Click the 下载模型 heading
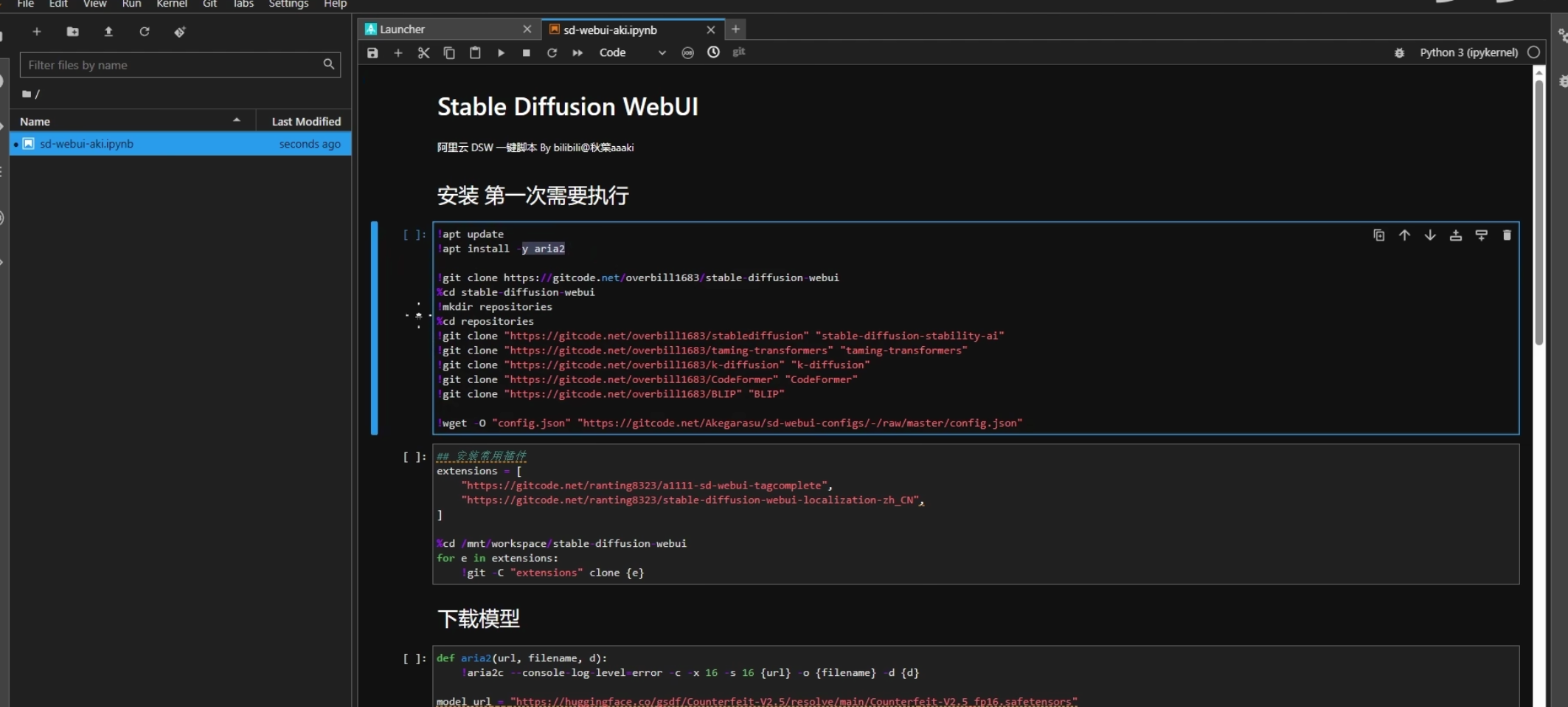Viewport: 1568px width, 707px height. point(479,618)
